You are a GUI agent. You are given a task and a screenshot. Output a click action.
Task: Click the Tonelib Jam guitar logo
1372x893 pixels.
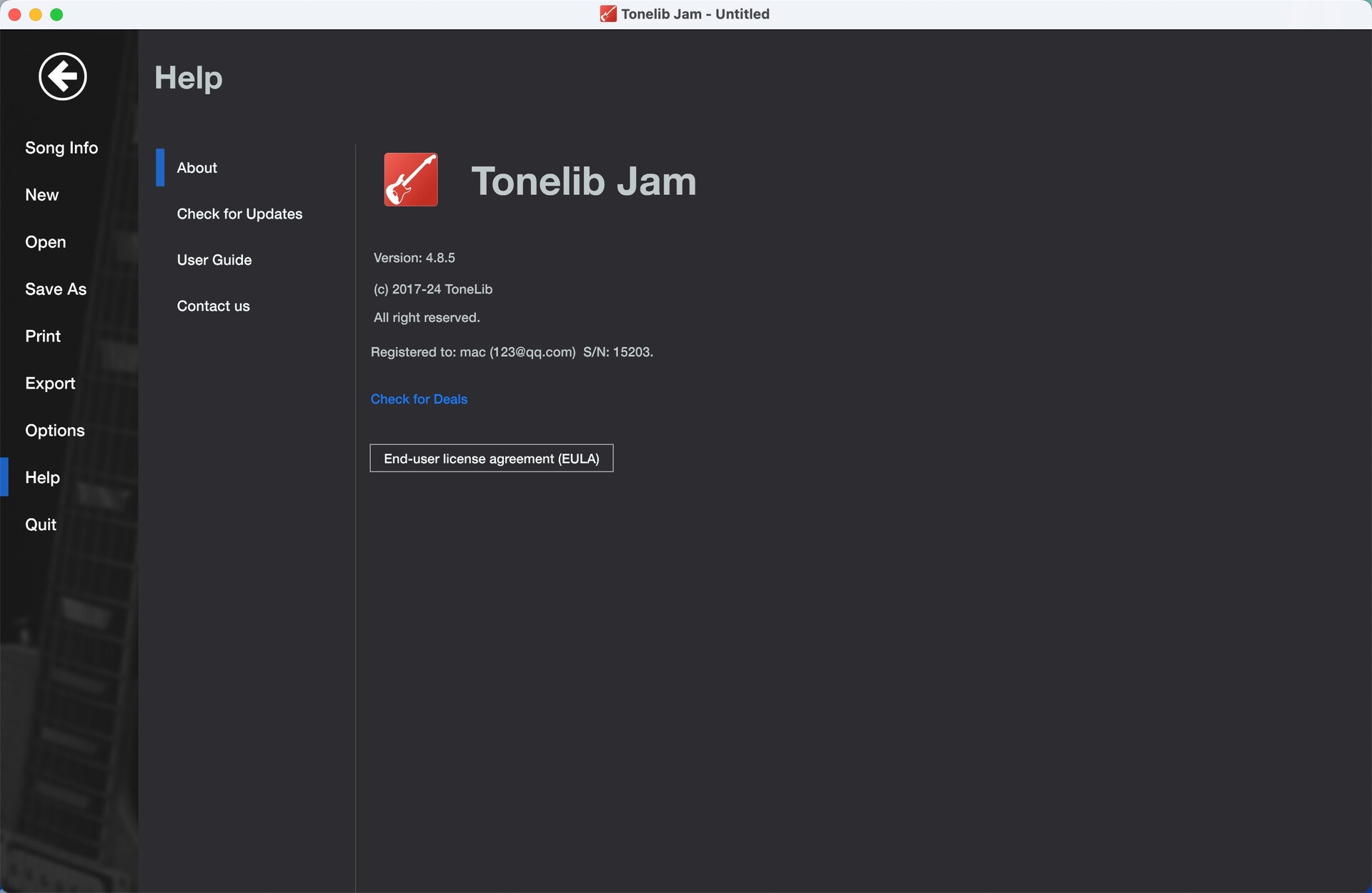tap(411, 179)
